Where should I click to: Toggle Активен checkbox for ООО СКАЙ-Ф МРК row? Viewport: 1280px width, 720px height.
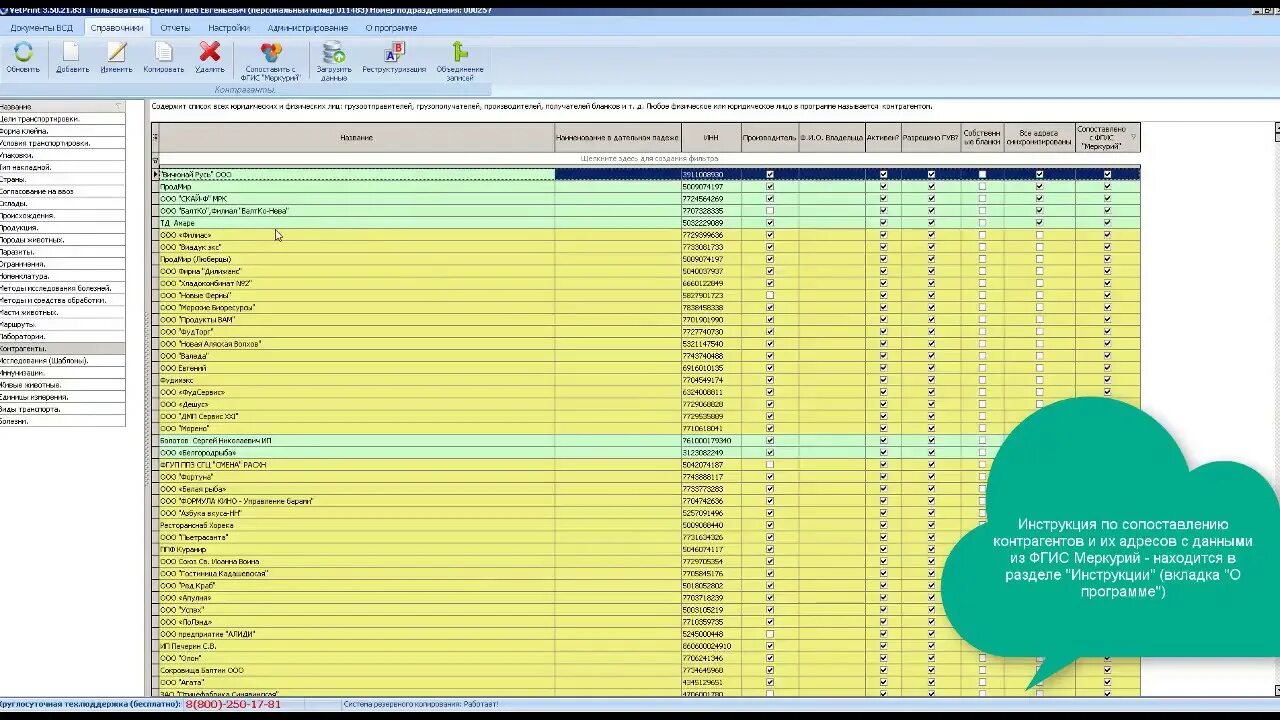883,199
